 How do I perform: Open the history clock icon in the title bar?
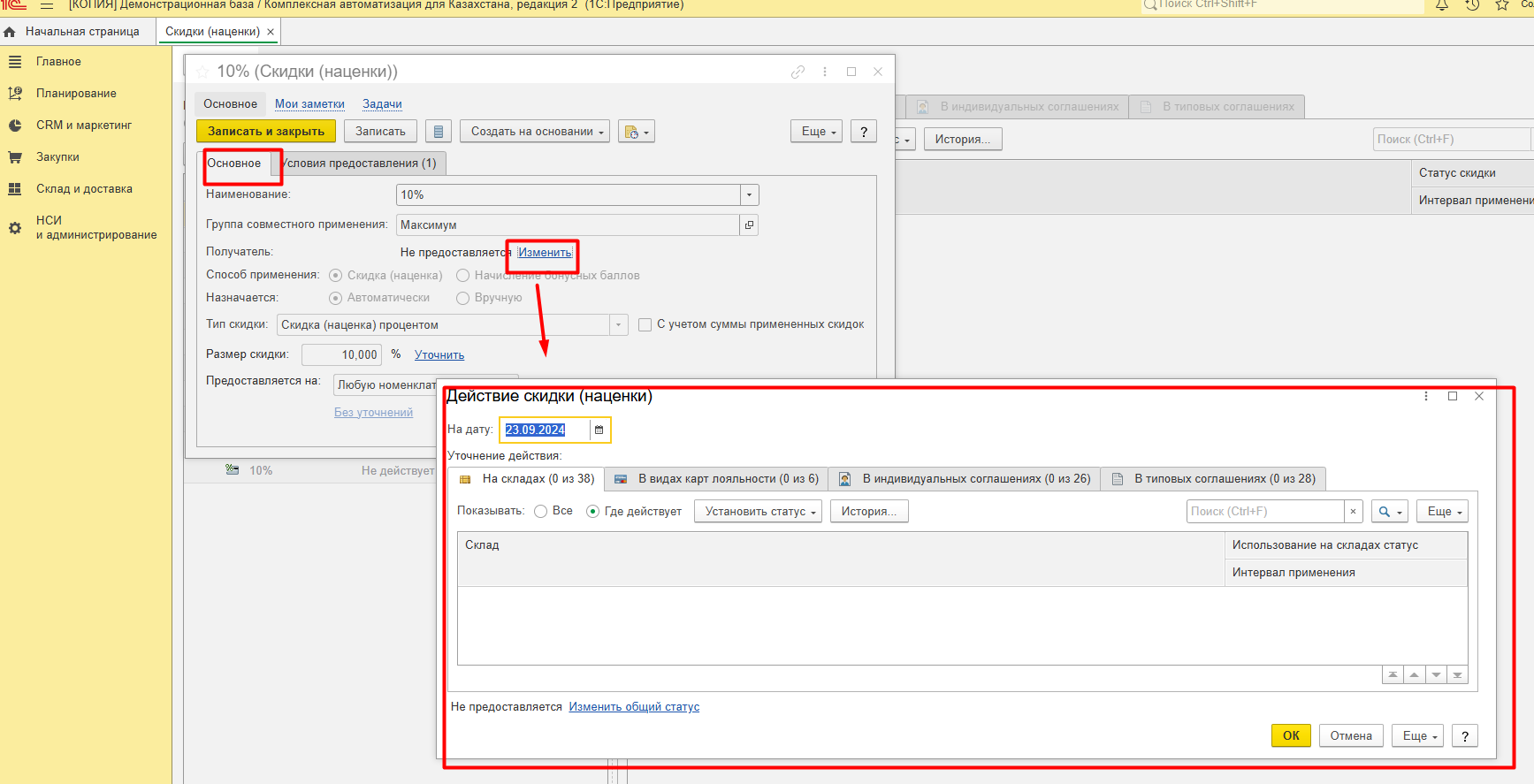click(1472, 5)
